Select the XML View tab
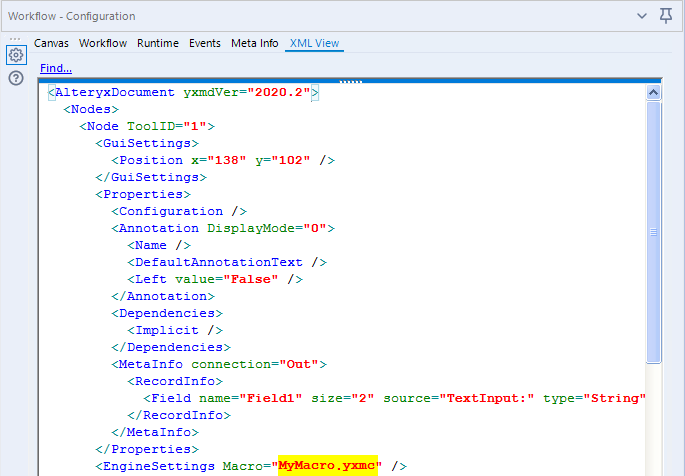 315,43
